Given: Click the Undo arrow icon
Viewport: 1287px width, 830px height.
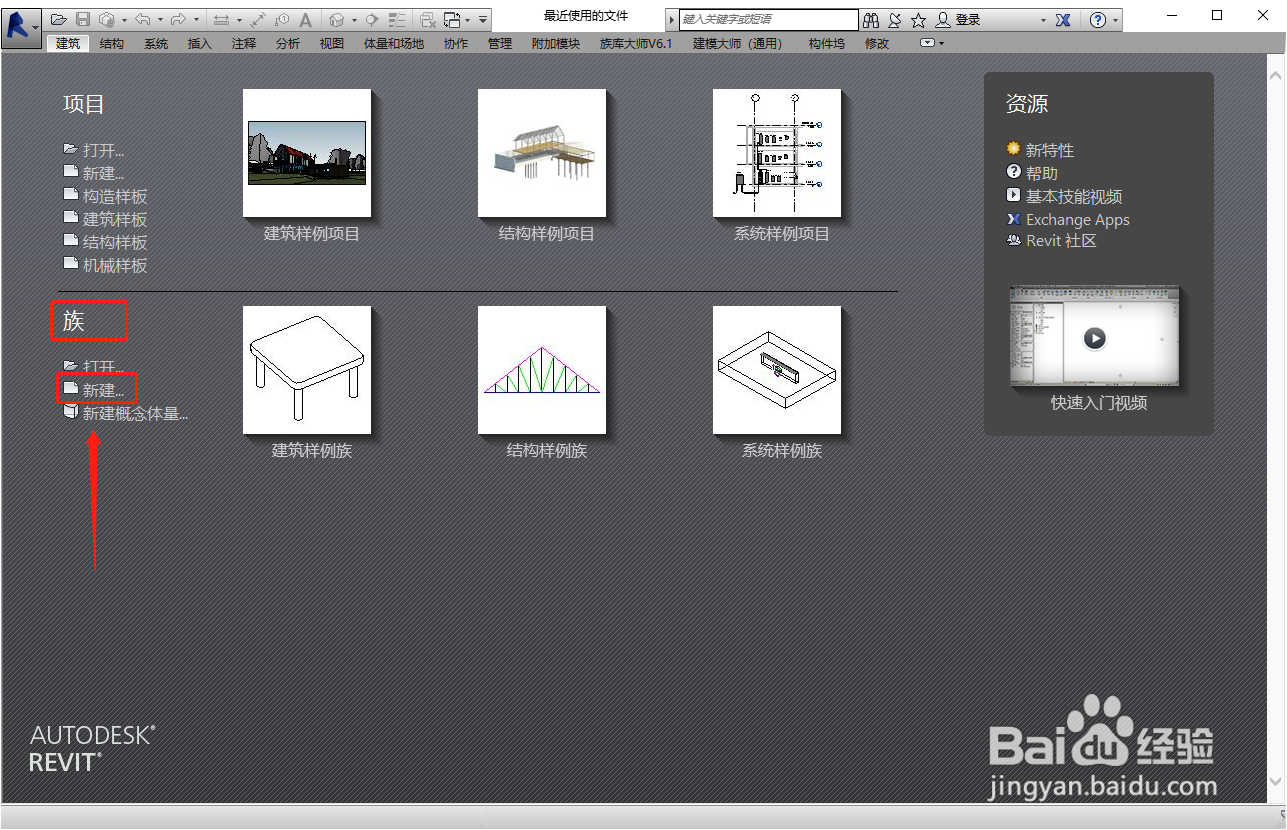Looking at the screenshot, I should pyautogui.click(x=142, y=20).
